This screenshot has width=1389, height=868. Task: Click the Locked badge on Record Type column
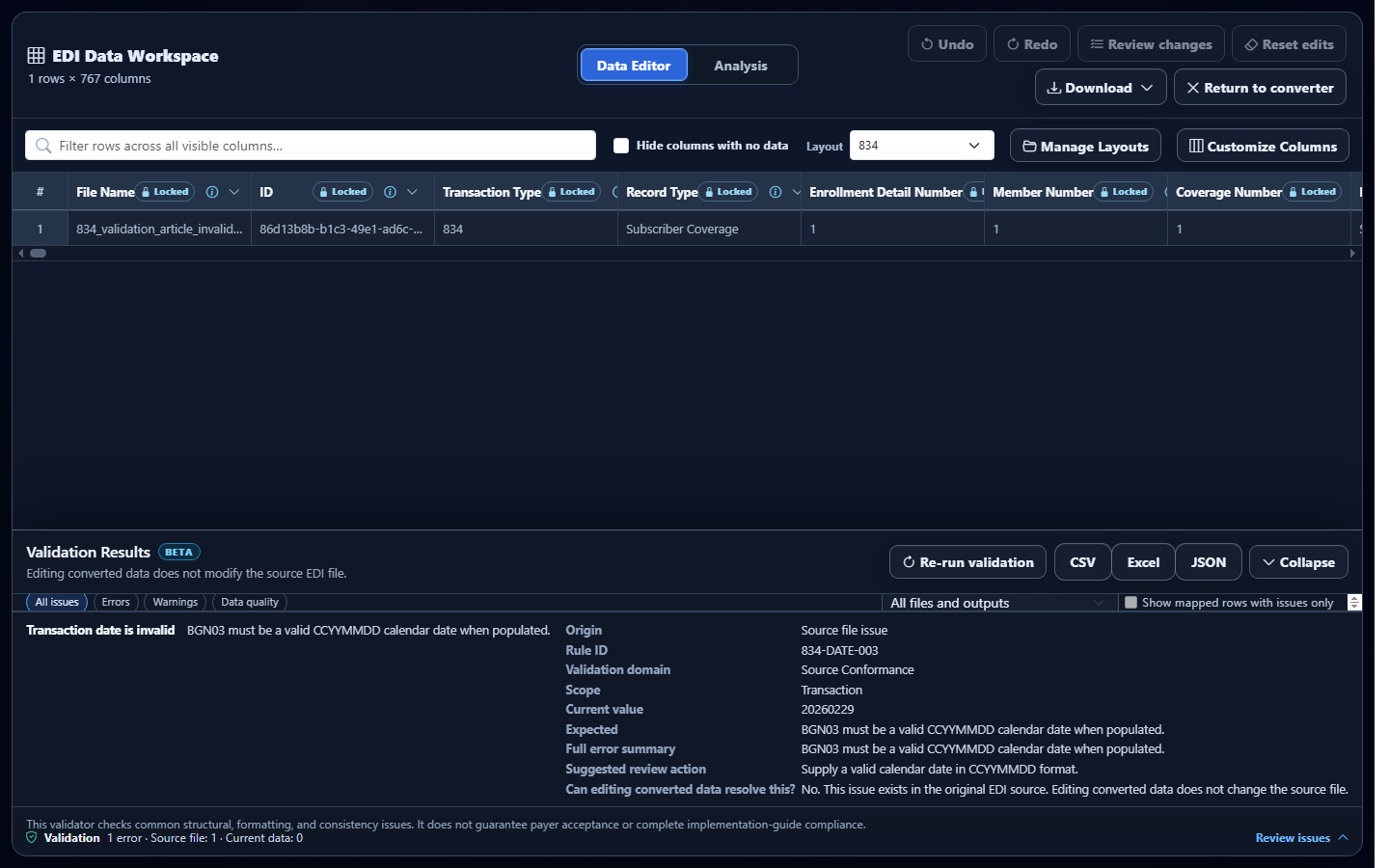tap(729, 192)
